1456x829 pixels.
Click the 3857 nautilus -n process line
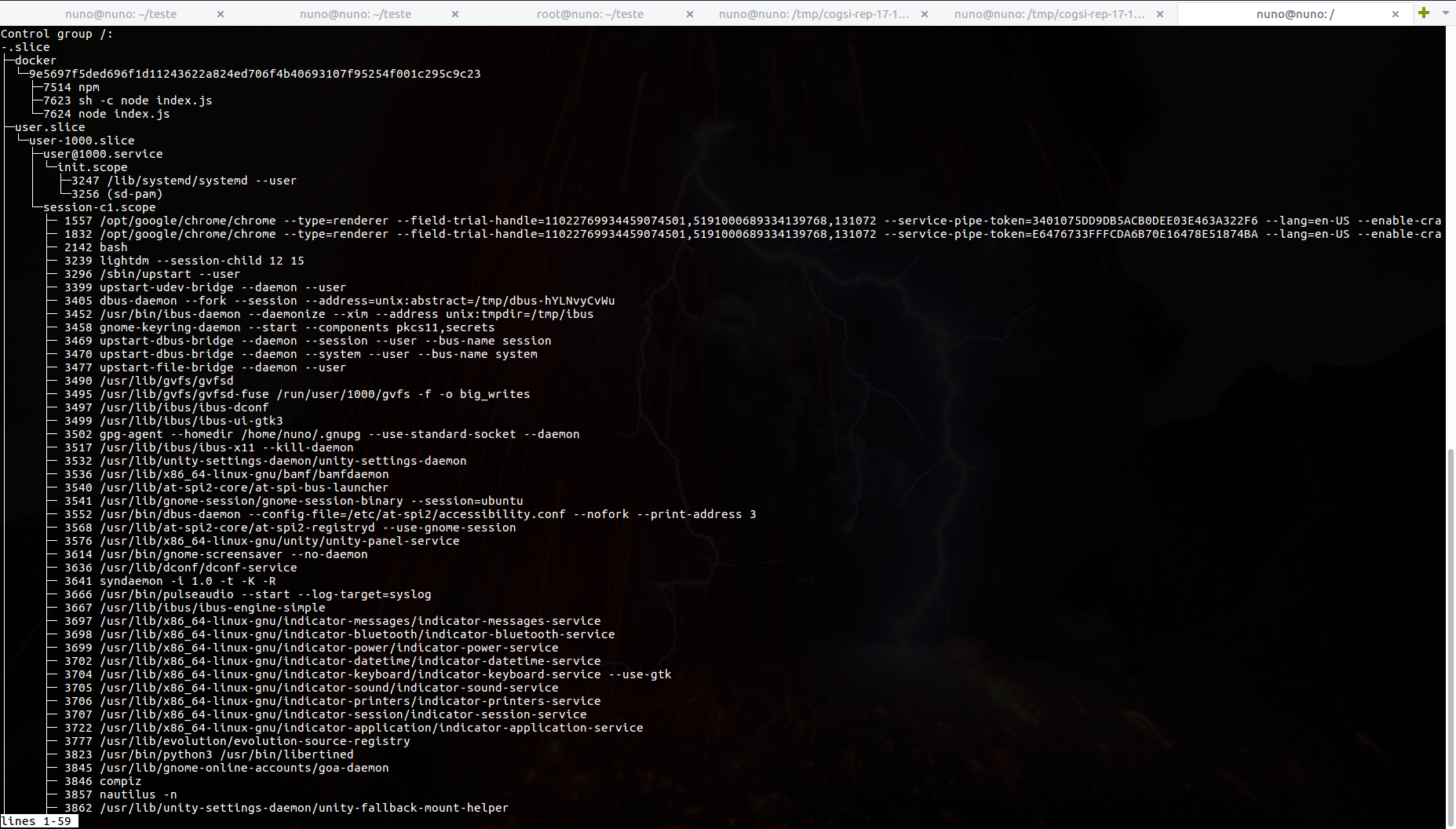coord(120,794)
